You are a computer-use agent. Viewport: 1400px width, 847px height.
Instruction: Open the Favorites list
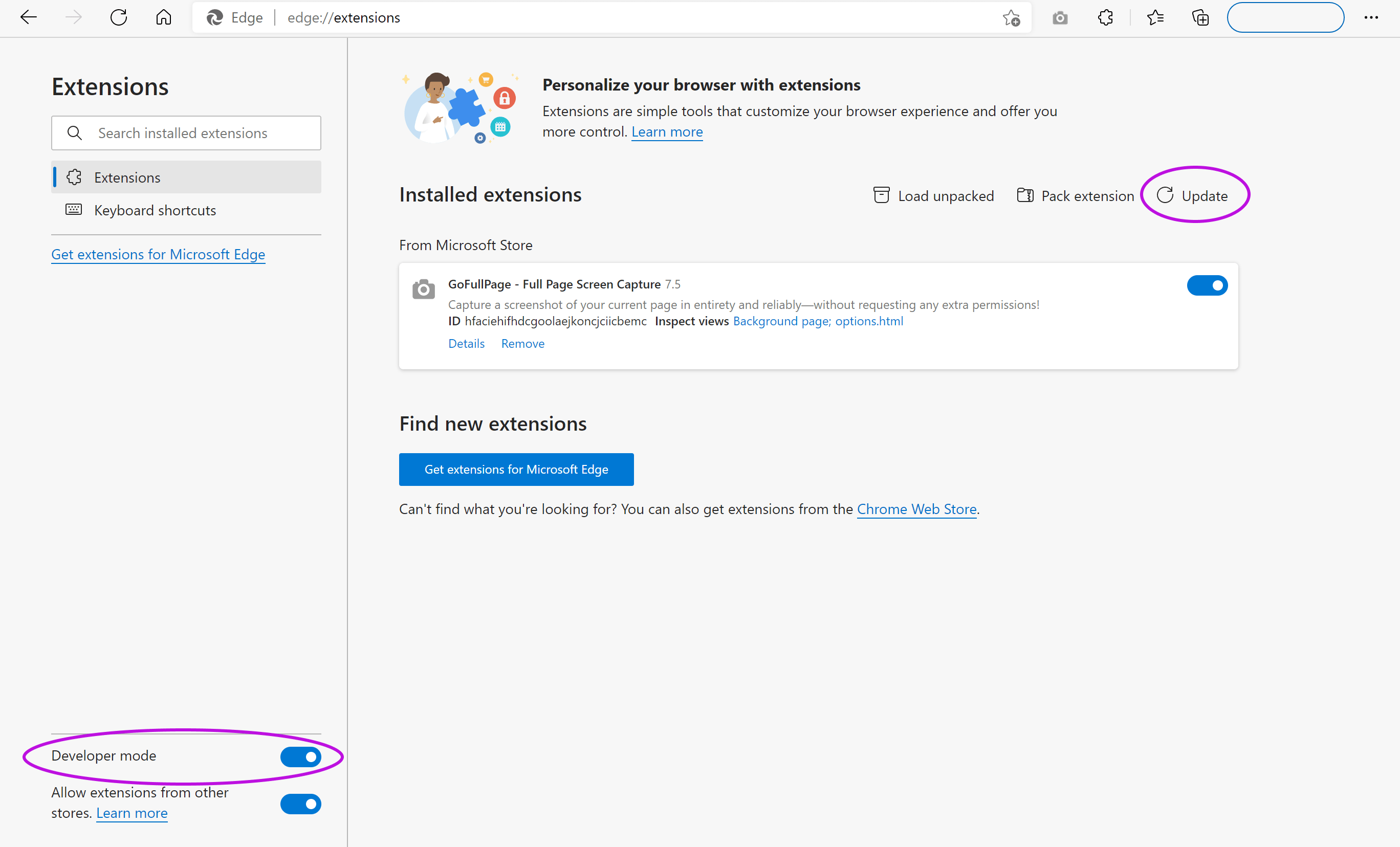[1155, 17]
